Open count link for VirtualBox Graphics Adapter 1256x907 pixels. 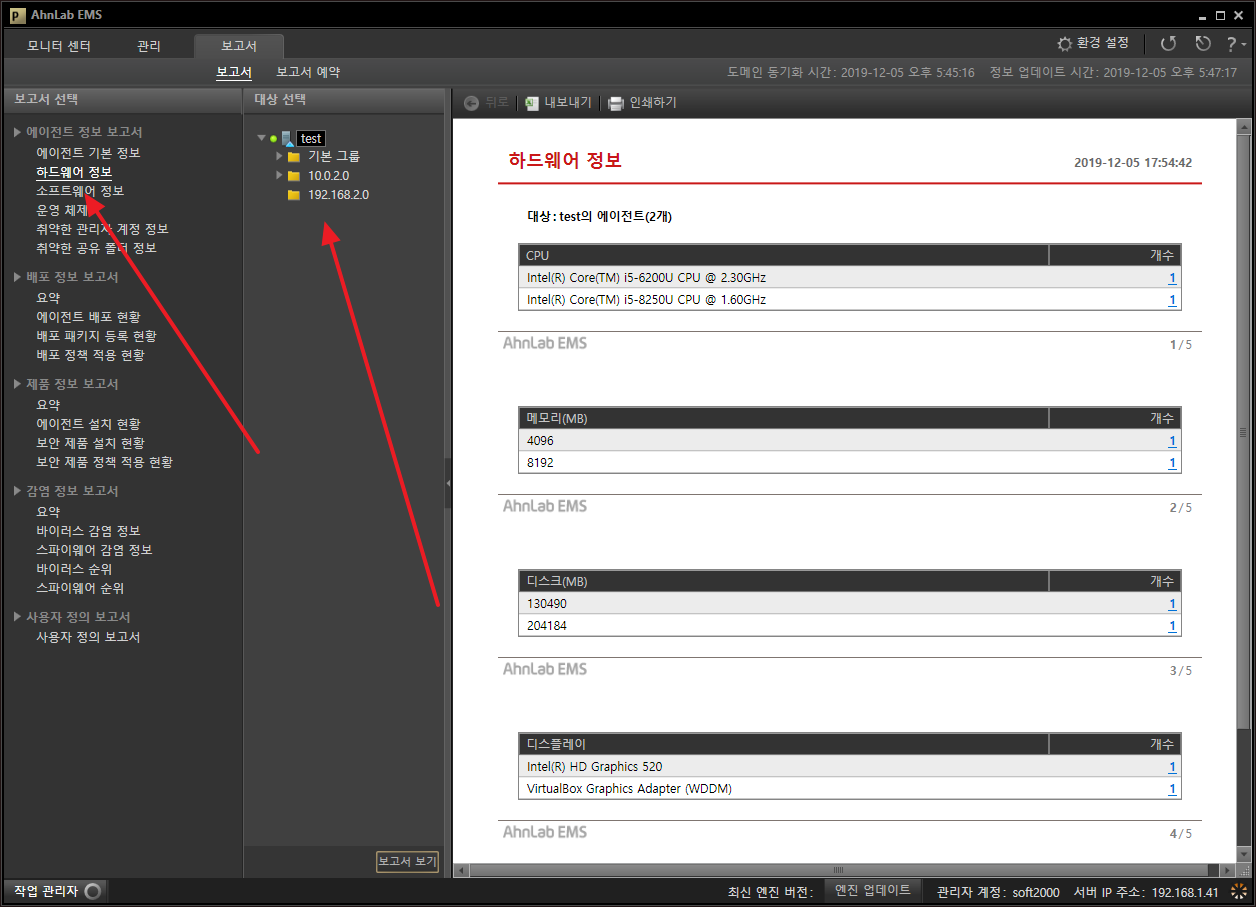coord(1172,789)
